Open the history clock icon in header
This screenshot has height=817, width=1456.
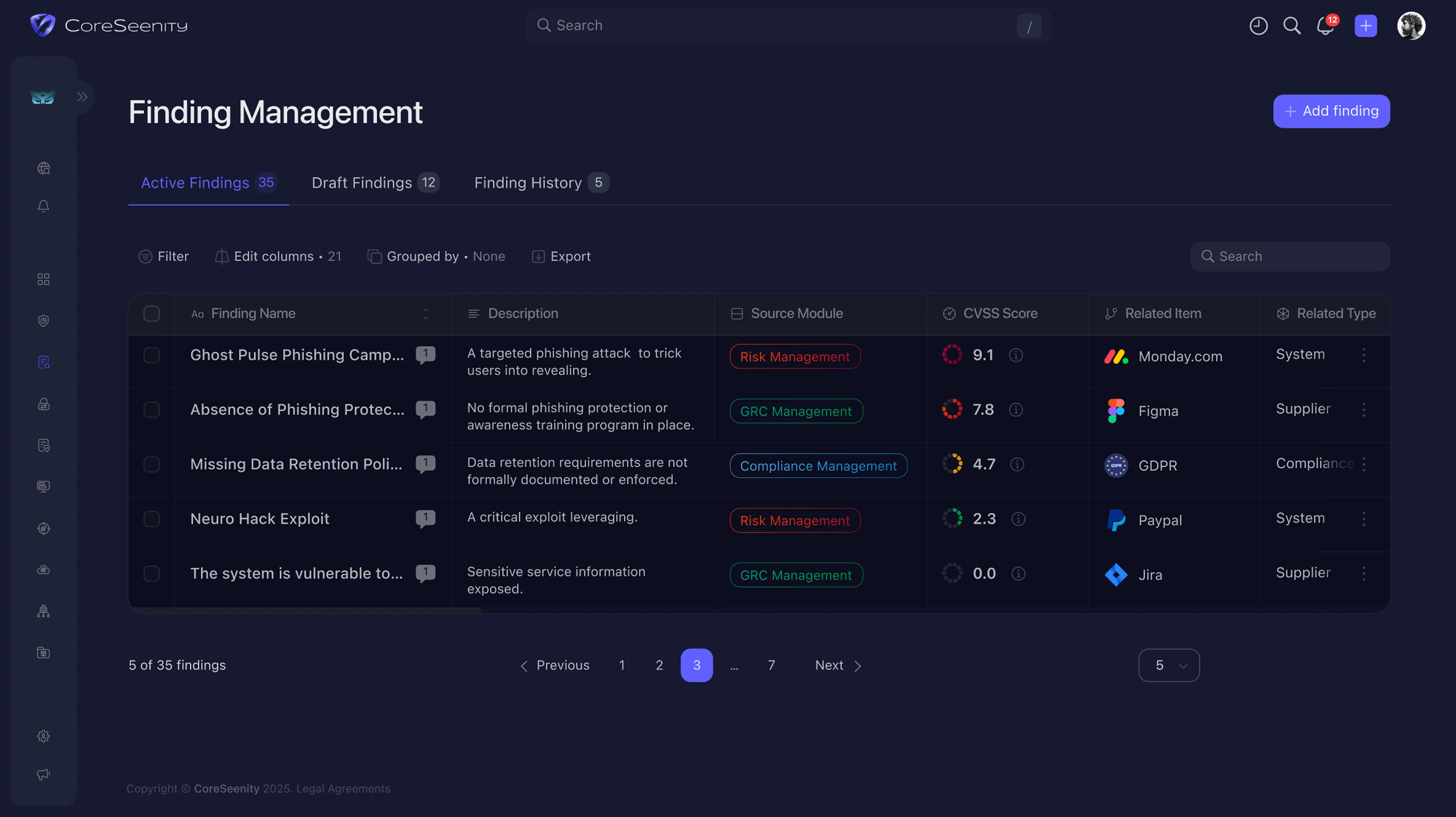(1258, 25)
